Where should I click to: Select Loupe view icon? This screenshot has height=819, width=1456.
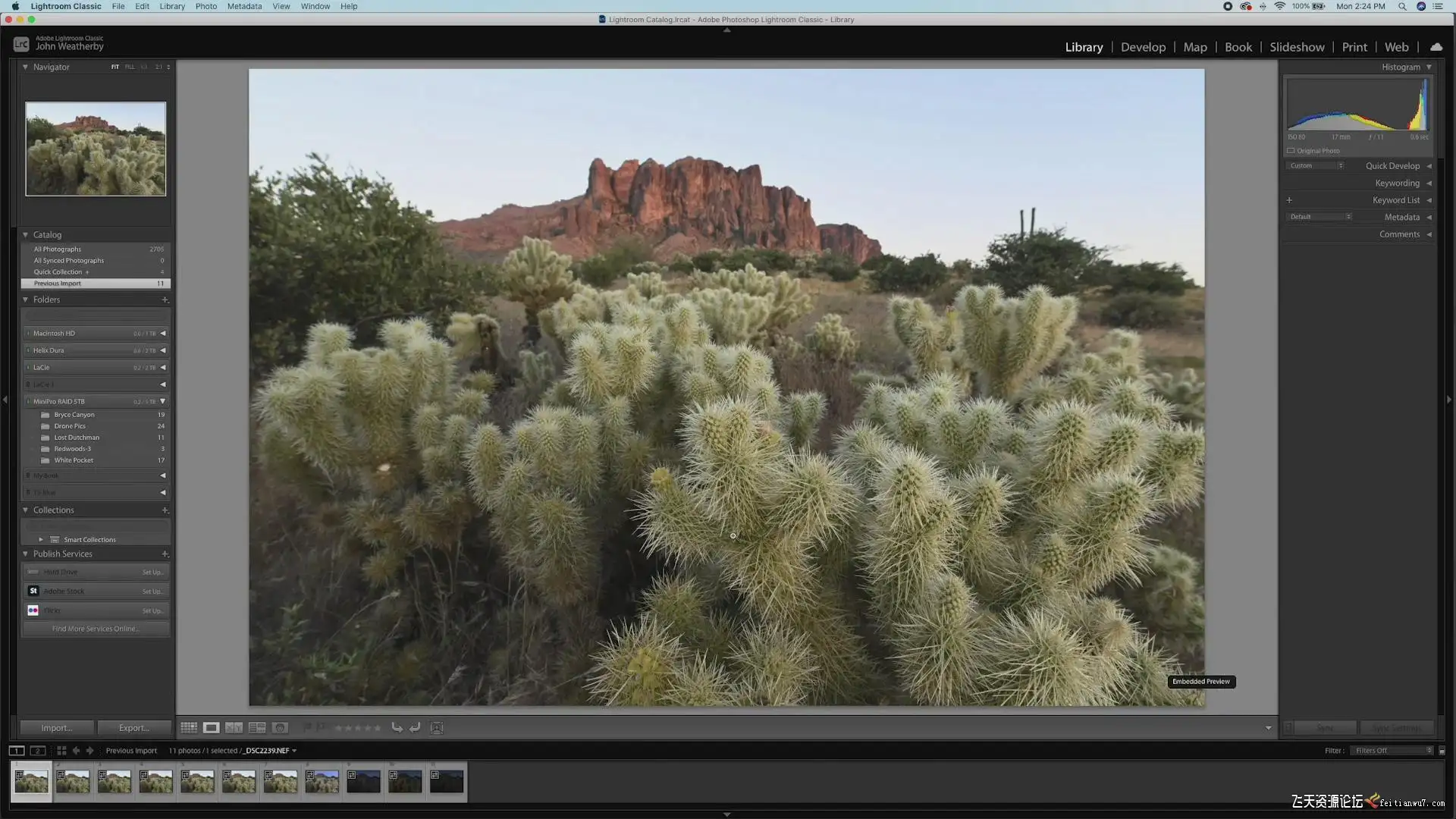point(212,728)
